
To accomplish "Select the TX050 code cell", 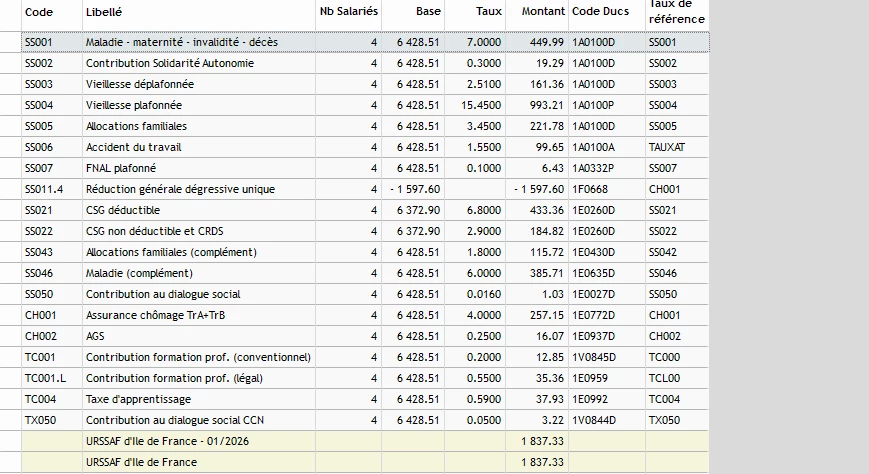I will (41, 420).
